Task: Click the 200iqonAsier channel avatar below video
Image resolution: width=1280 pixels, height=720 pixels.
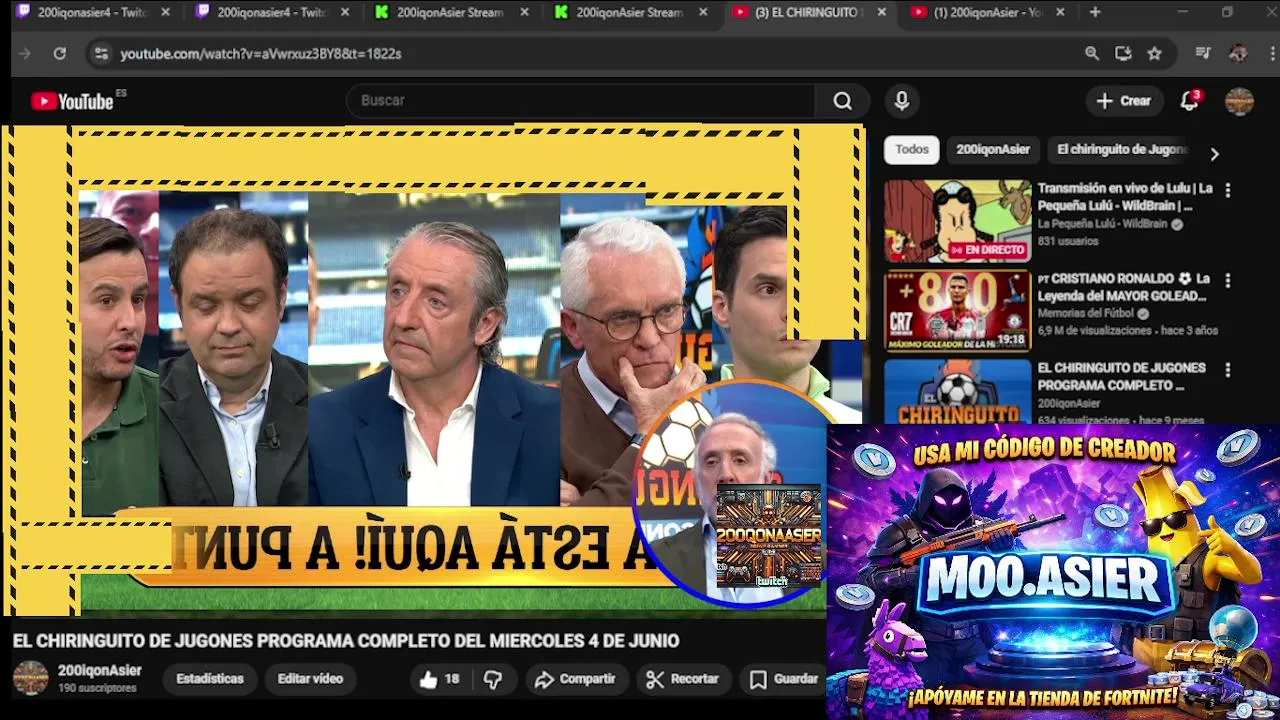Action: tap(30, 678)
